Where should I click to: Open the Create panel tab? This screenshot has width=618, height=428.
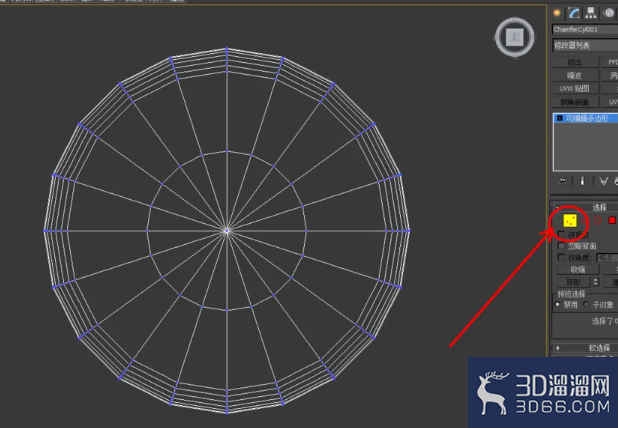pyautogui.click(x=557, y=12)
